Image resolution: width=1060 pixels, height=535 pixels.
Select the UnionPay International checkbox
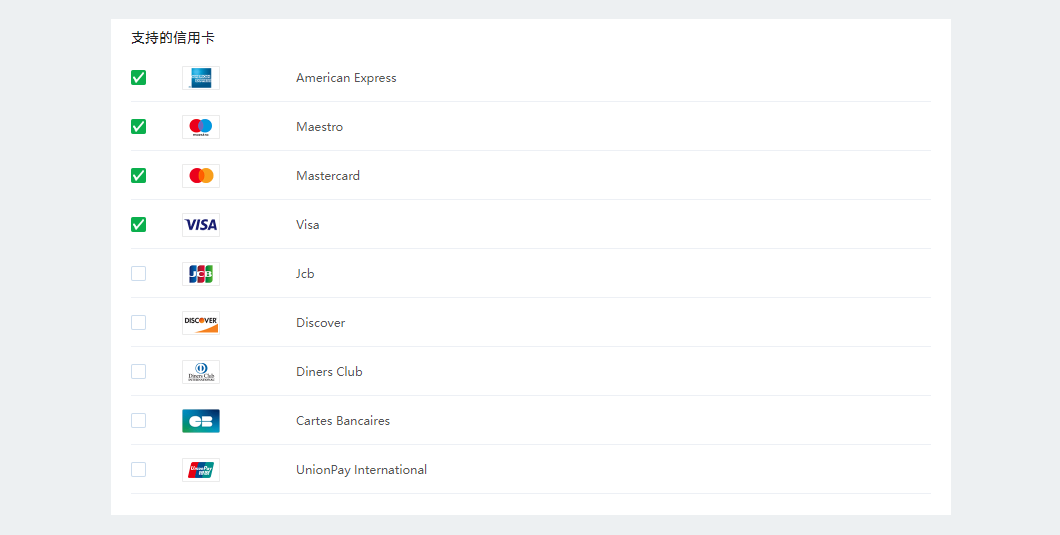point(139,470)
